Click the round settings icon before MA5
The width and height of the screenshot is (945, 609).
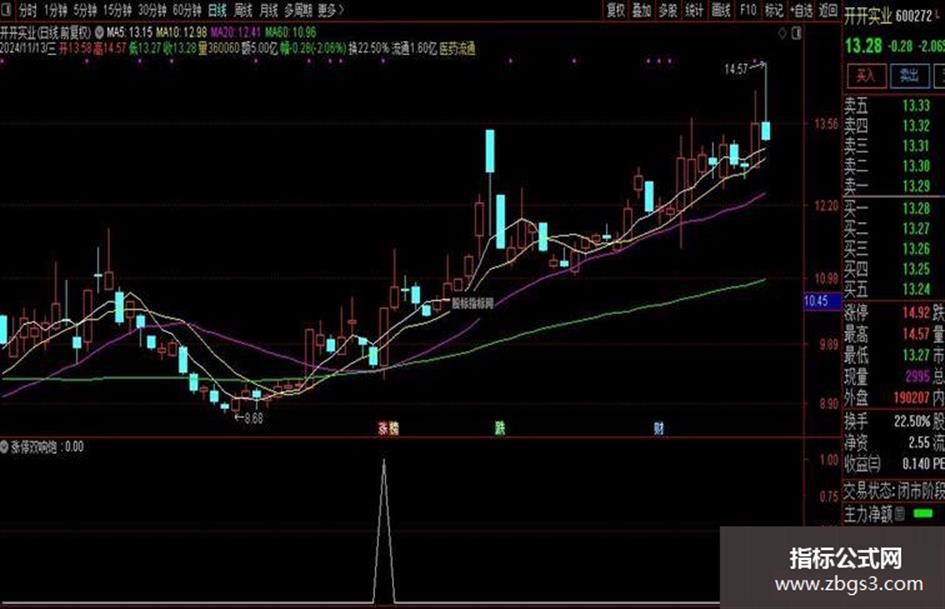point(99,32)
